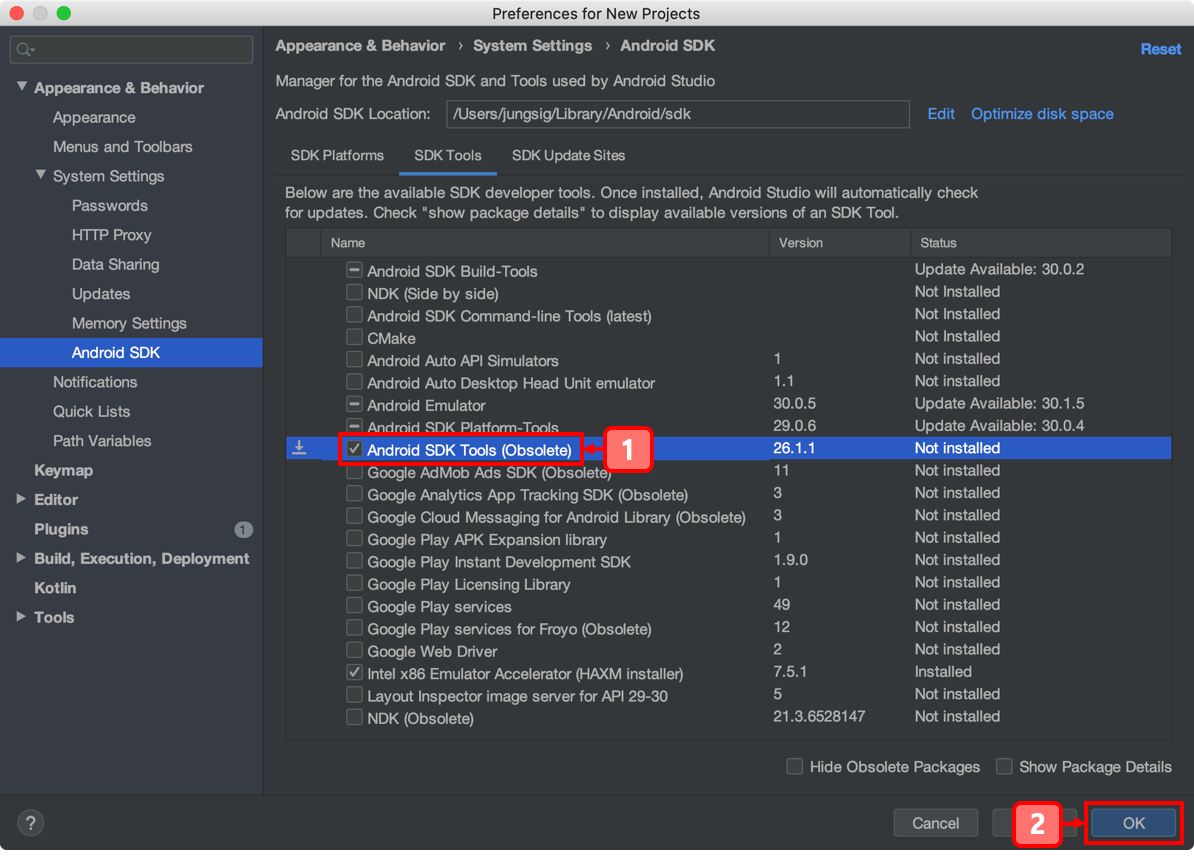Collapse System Settings tree arrow
1194x858 pixels.
[x=40, y=175]
